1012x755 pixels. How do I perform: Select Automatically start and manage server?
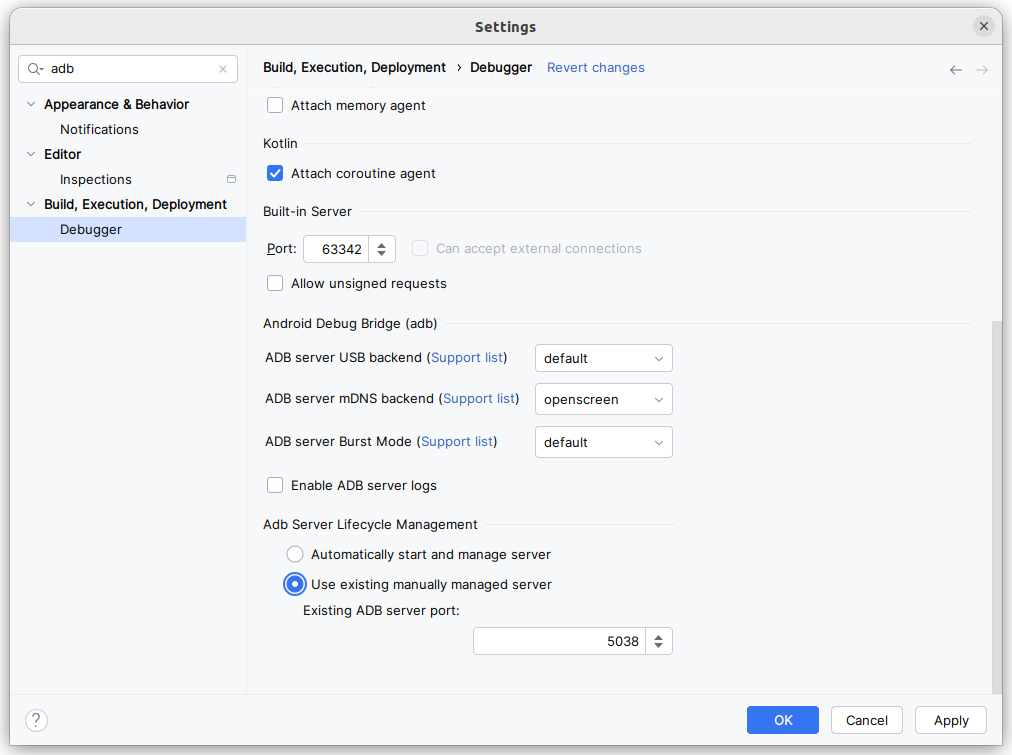tap(295, 554)
